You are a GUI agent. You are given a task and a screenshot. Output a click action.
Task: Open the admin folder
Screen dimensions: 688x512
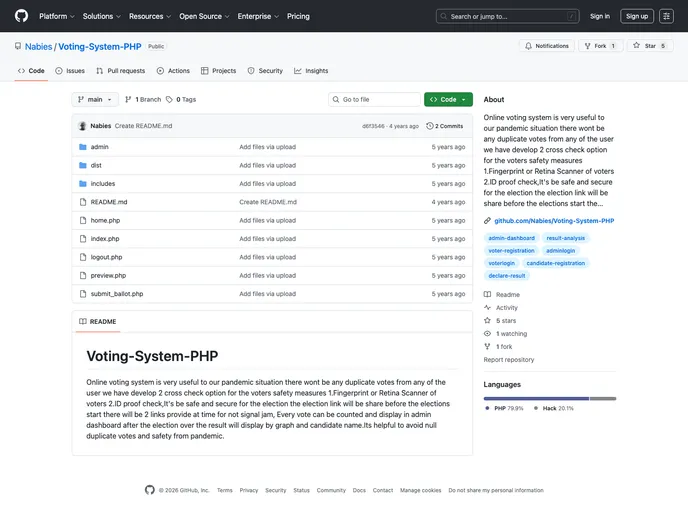(99, 147)
